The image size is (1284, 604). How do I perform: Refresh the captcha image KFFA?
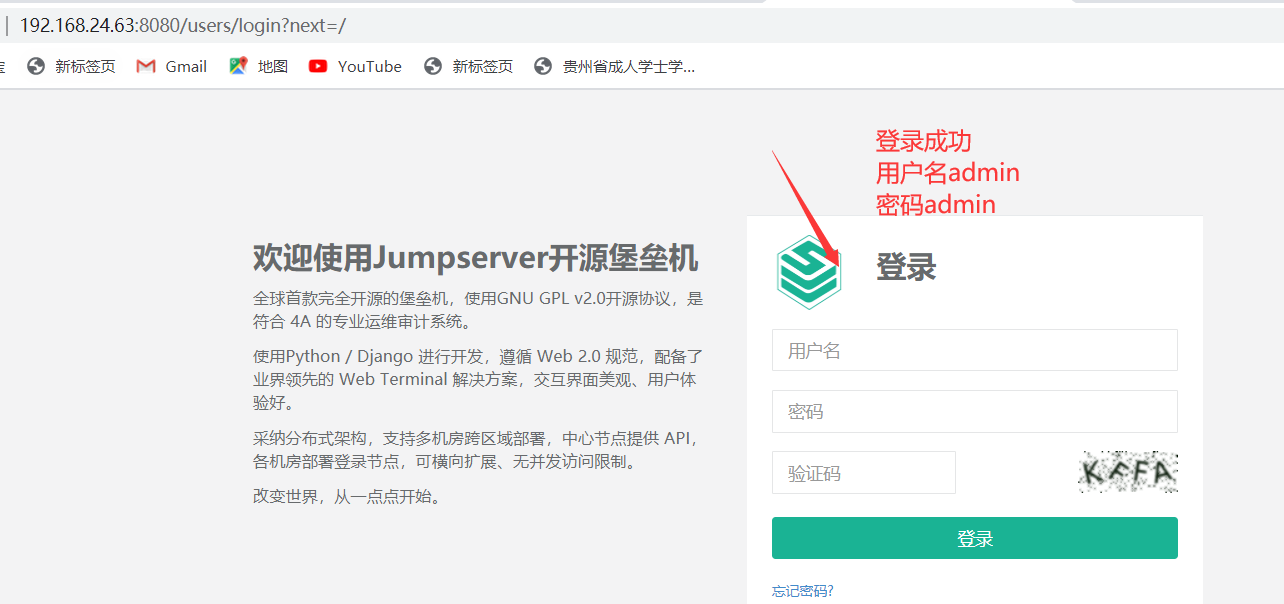pos(1127,472)
